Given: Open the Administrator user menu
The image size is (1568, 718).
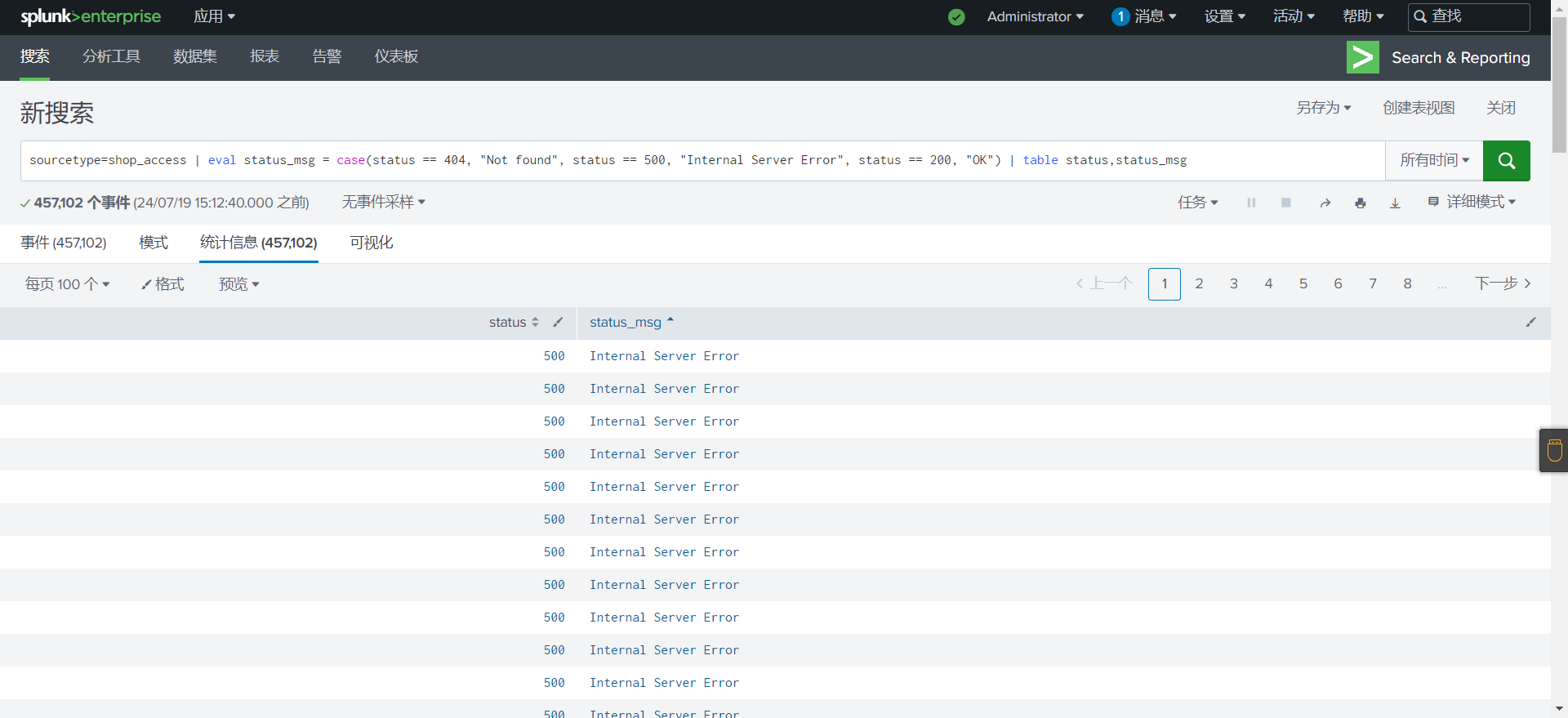Looking at the screenshot, I should tap(1035, 17).
